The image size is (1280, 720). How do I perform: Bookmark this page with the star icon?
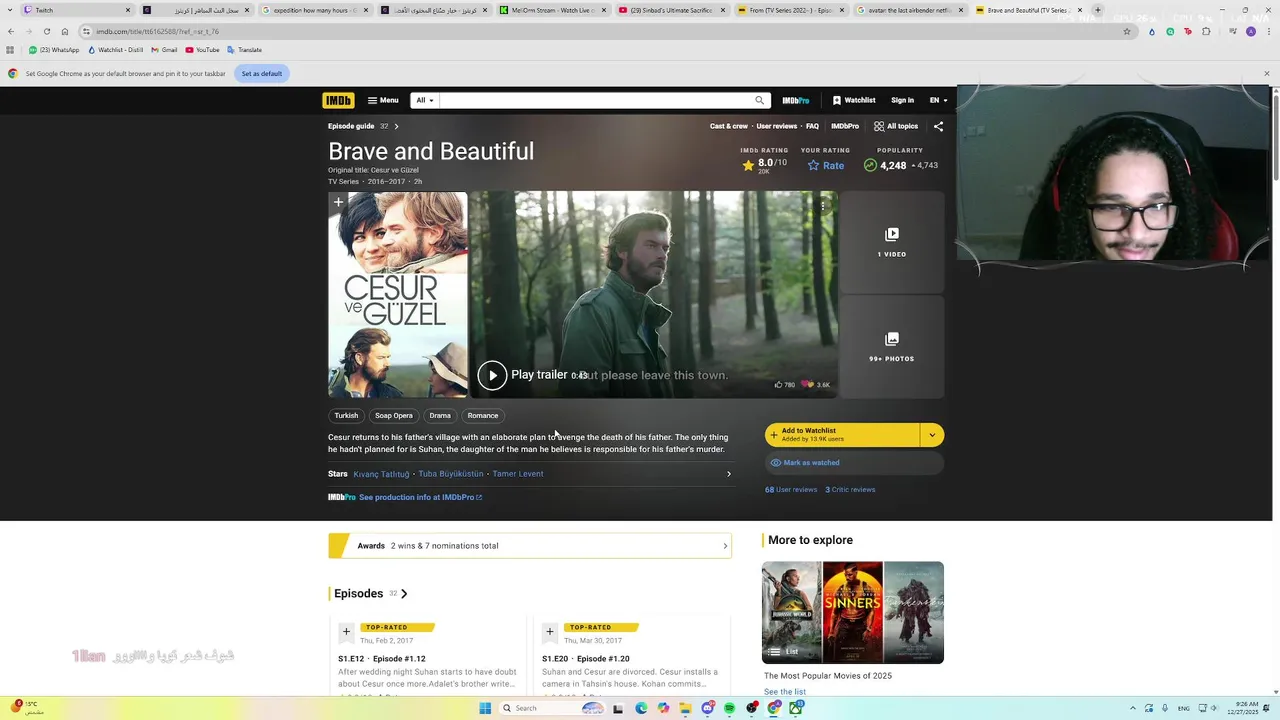(1127, 31)
